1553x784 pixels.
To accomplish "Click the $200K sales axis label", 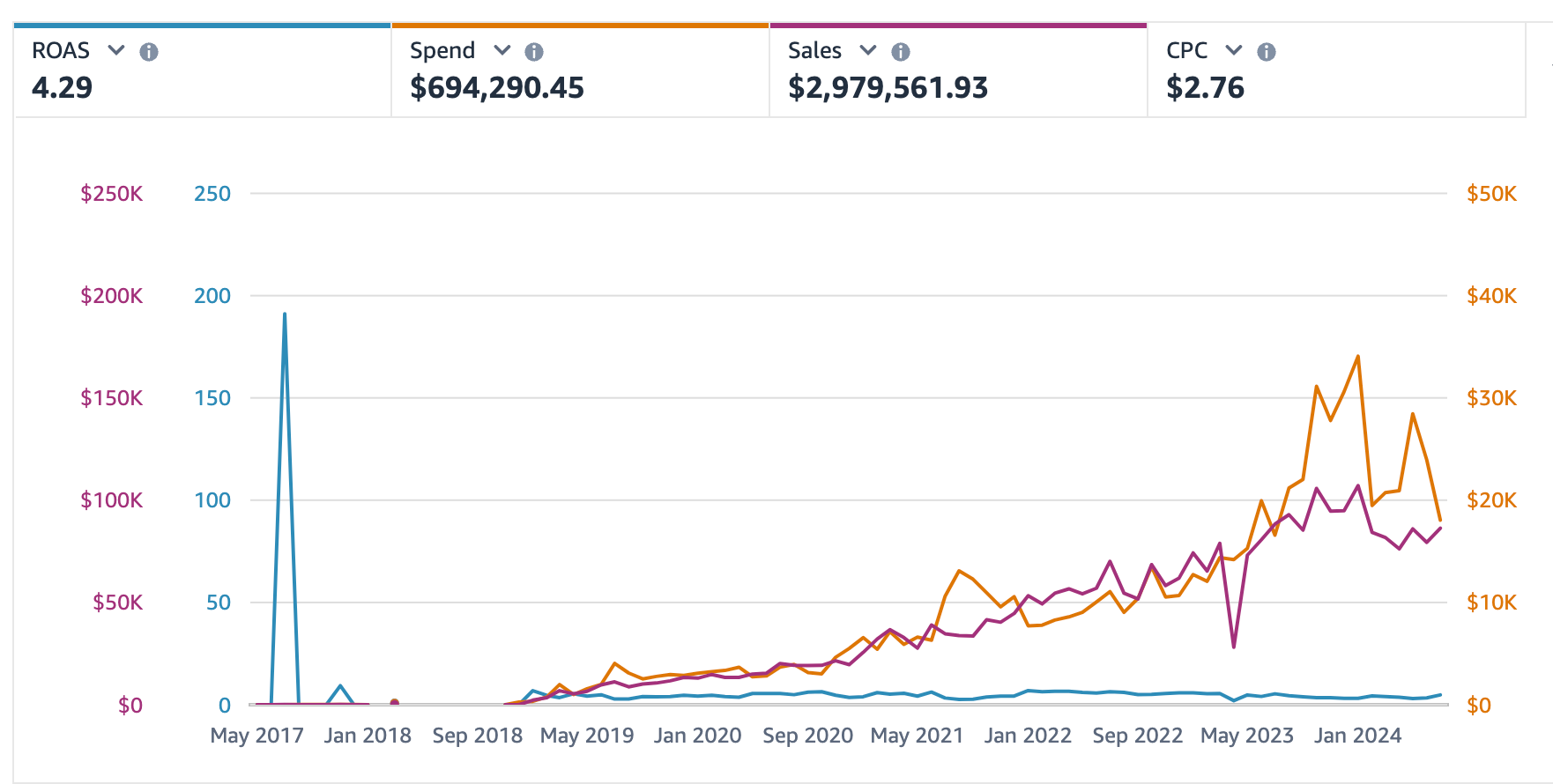I will coord(112,296).
